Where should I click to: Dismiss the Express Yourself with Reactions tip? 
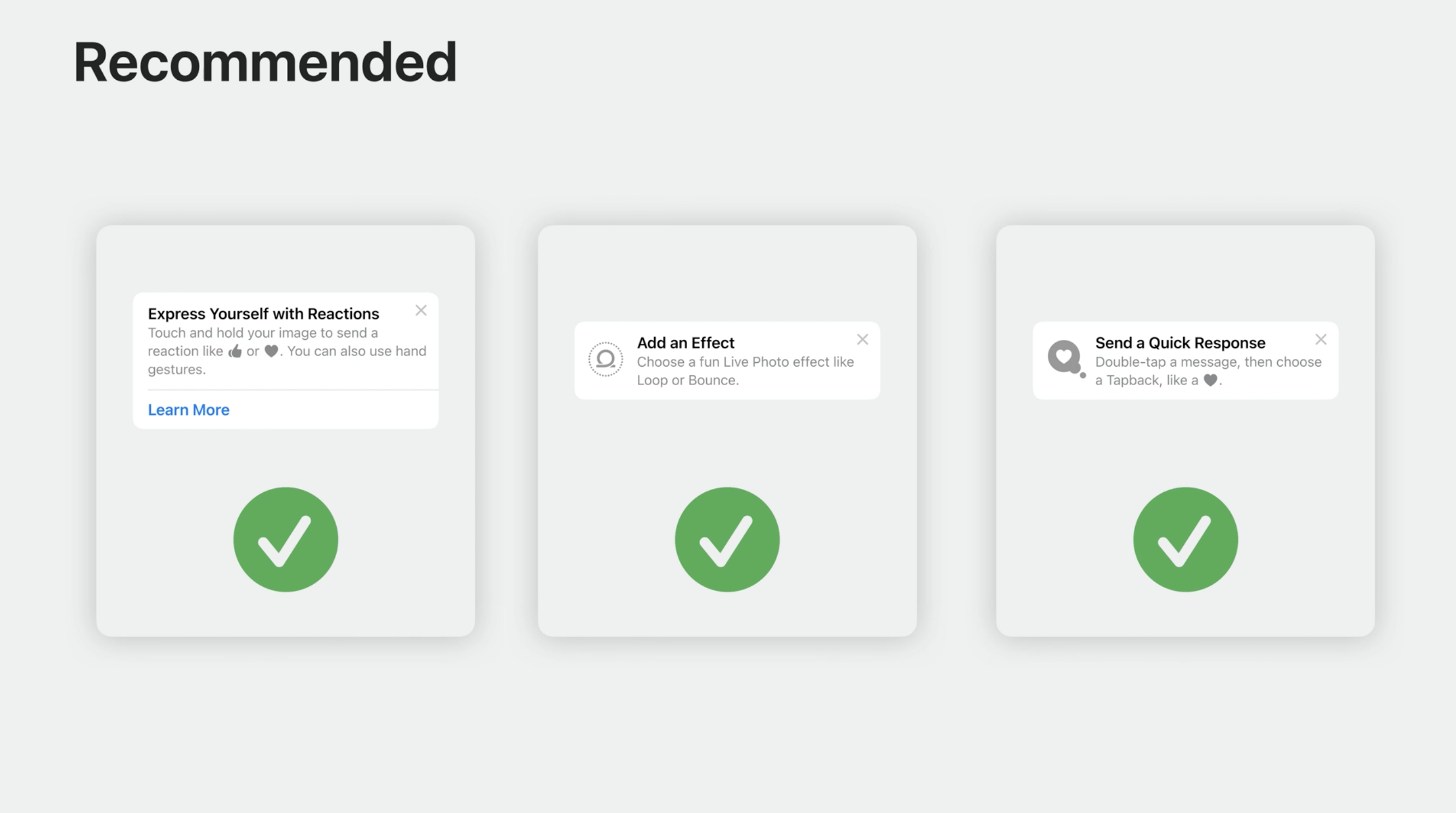point(420,310)
